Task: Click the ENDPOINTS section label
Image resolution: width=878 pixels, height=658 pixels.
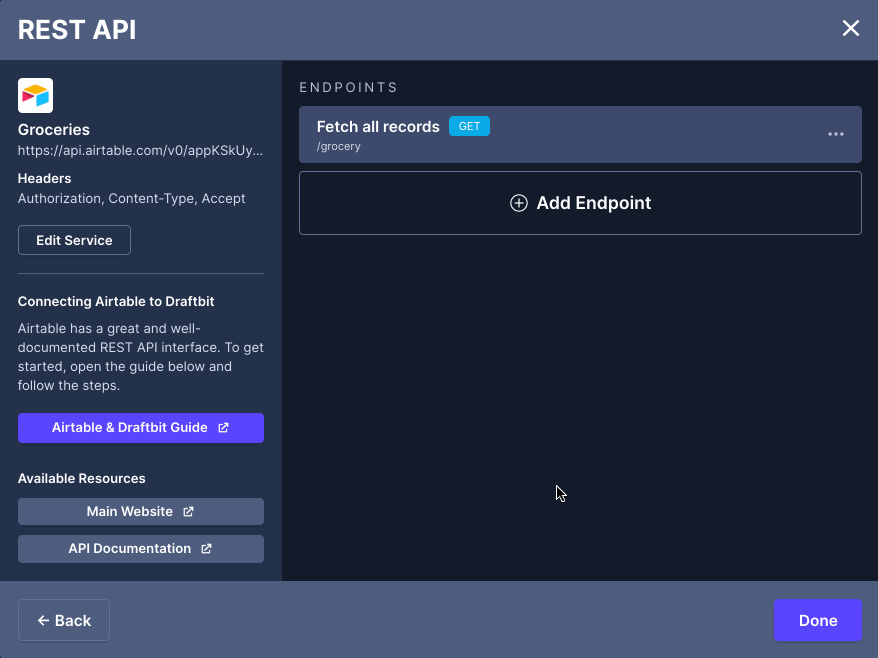Action: (x=348, y=88)
